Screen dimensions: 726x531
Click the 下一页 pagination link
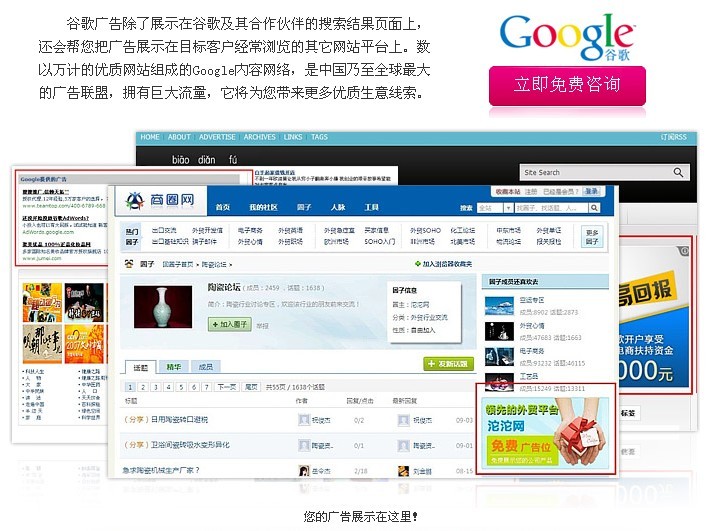pos(227,387)
